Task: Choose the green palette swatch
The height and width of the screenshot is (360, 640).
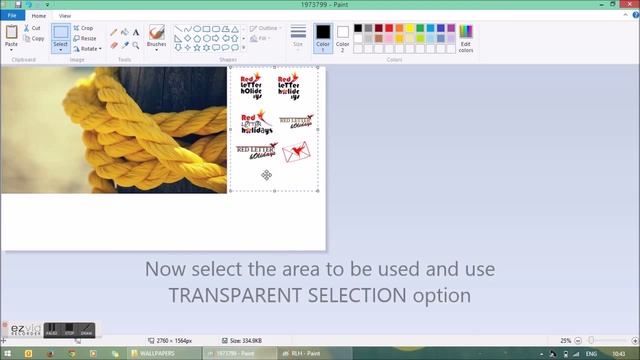Action: click(x=420, y=28)
